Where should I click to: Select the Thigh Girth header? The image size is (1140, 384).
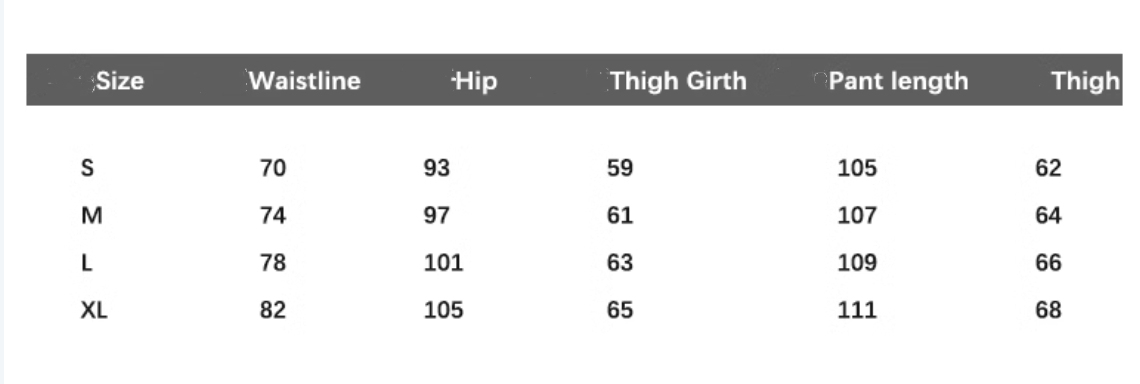point(678,81)
